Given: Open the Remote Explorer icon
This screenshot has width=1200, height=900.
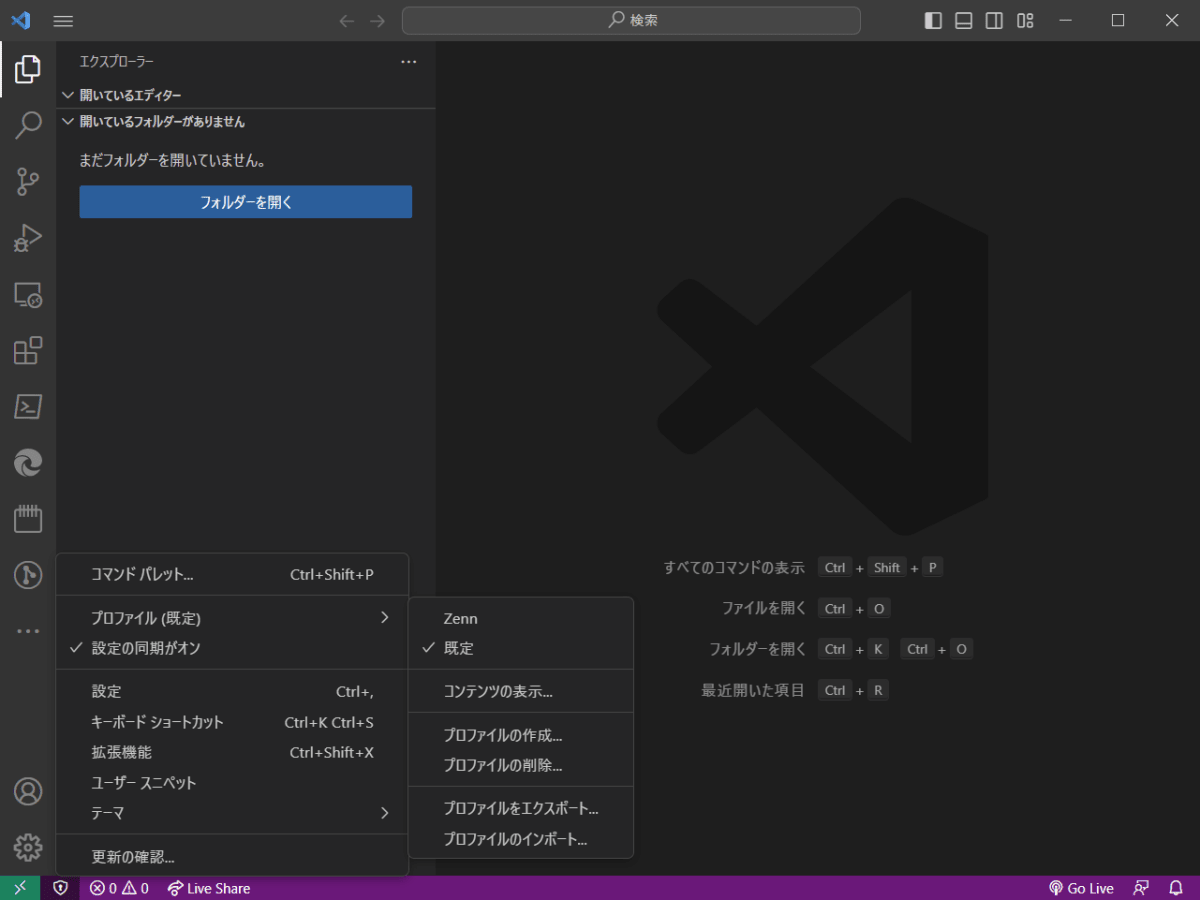Looking at the screenshot, I should pos(28,295).
